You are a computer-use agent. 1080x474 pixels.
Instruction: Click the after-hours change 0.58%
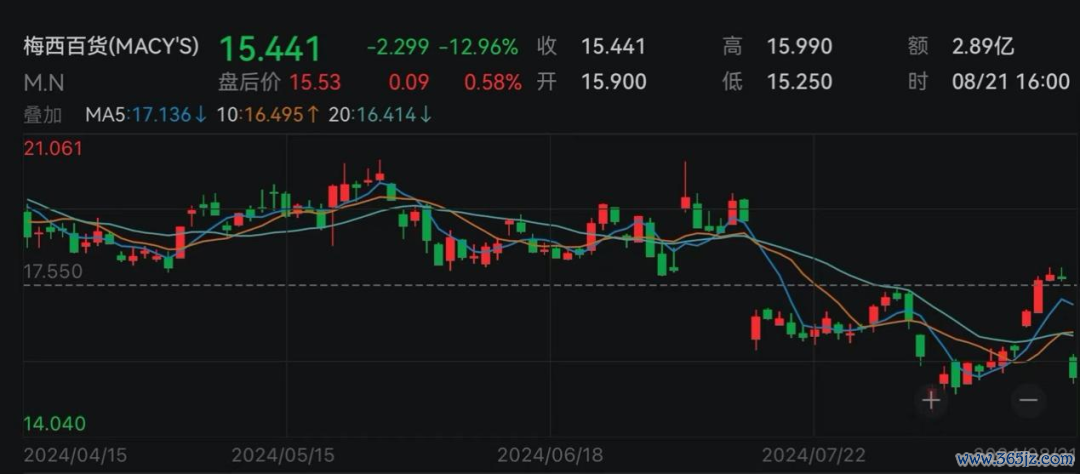(x=492, y=83)
